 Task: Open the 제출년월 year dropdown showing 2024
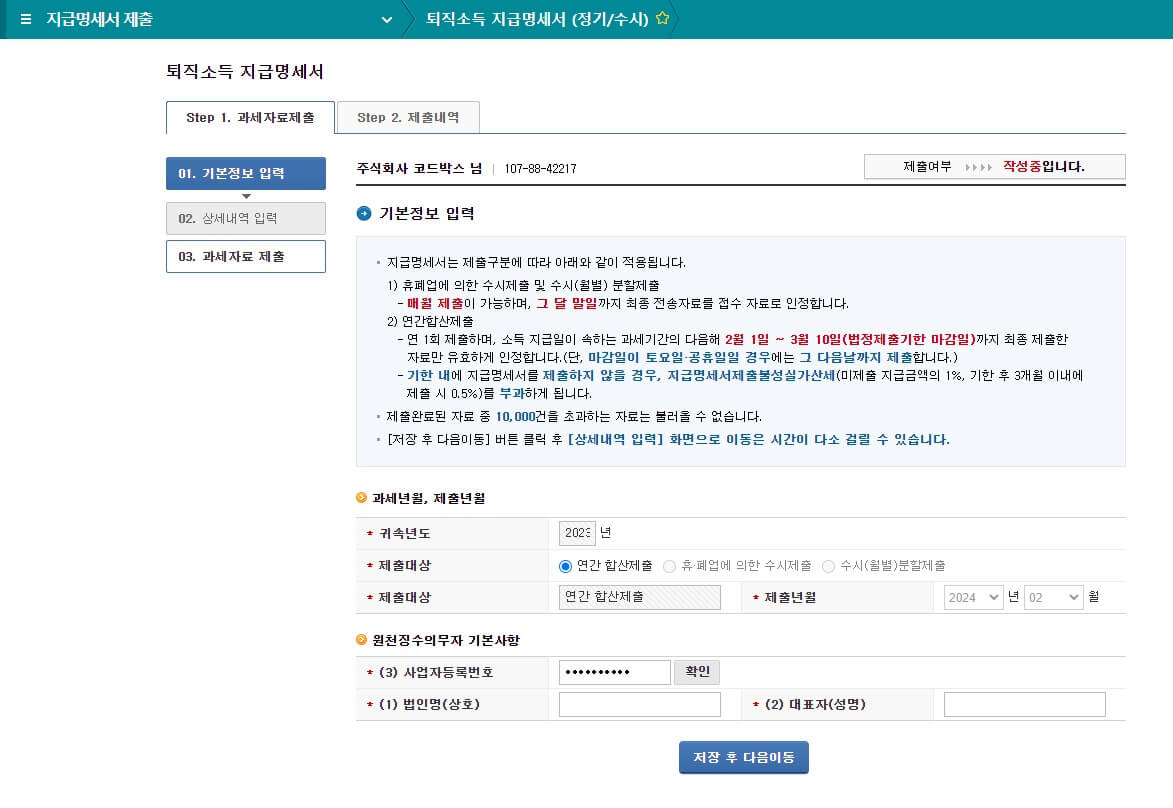click(x=973, y=597)
